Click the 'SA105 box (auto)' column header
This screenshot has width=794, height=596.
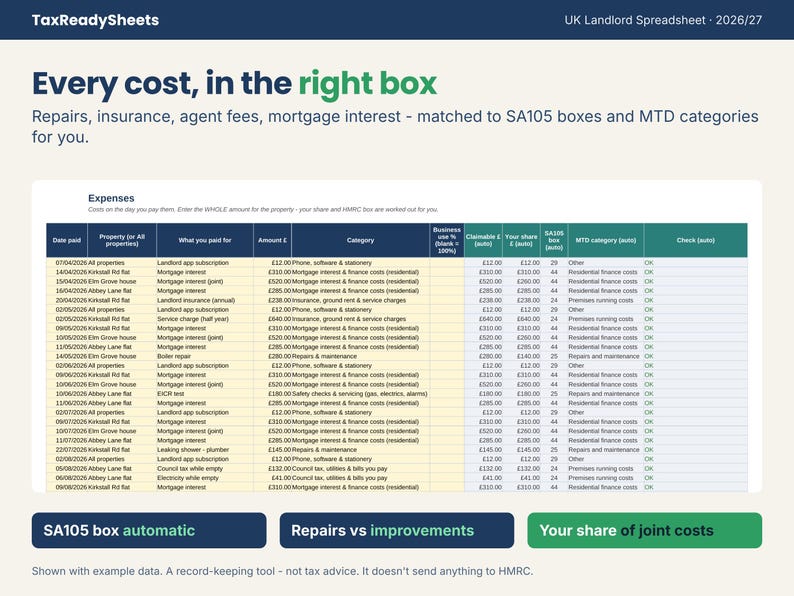[x=554, y=240]
